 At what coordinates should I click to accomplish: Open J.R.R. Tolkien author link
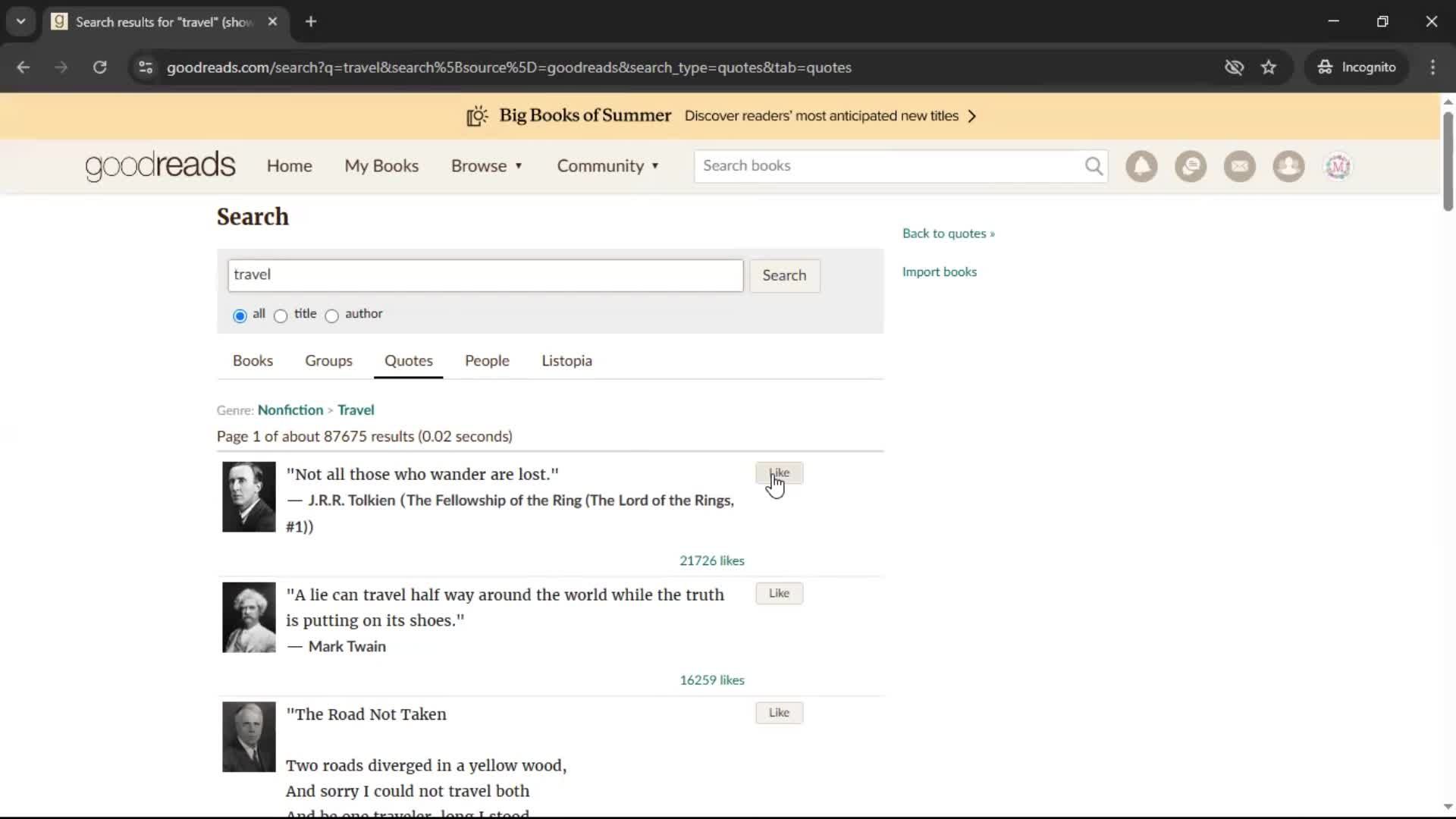(x=352, y=500)
